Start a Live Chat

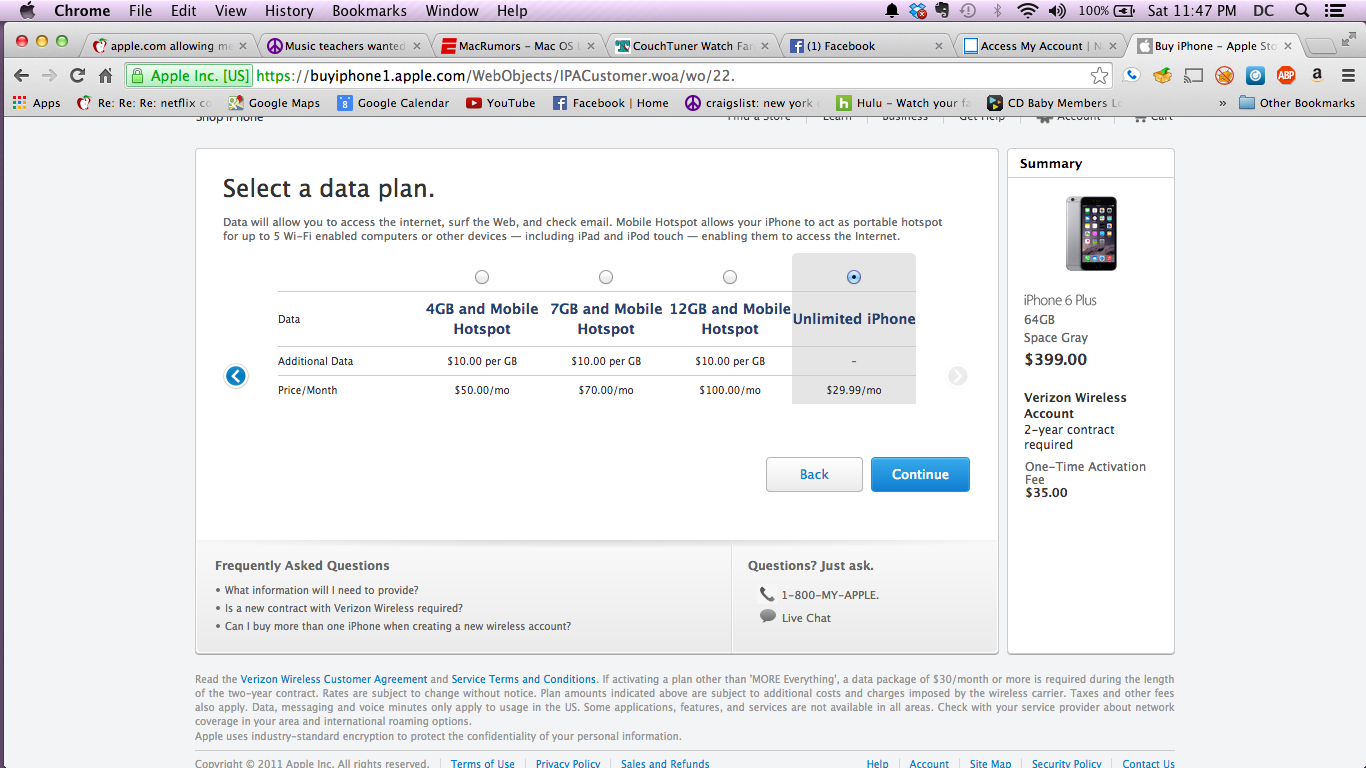[x=806, y=618]
